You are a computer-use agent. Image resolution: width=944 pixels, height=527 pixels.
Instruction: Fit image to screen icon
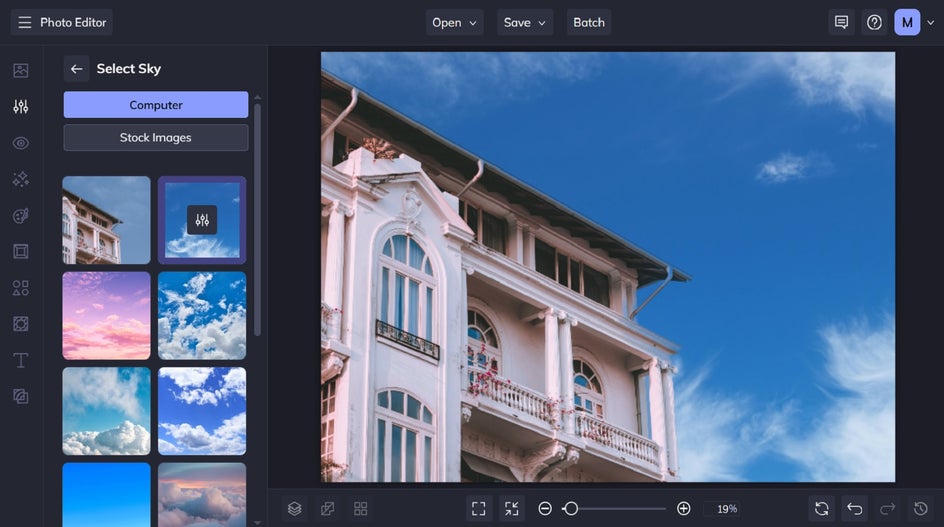pyautogui.click(x=479, y=509)
